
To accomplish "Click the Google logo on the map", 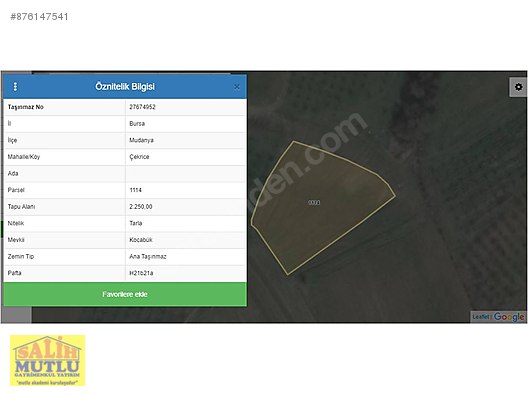I will click(x=509, y=317).
